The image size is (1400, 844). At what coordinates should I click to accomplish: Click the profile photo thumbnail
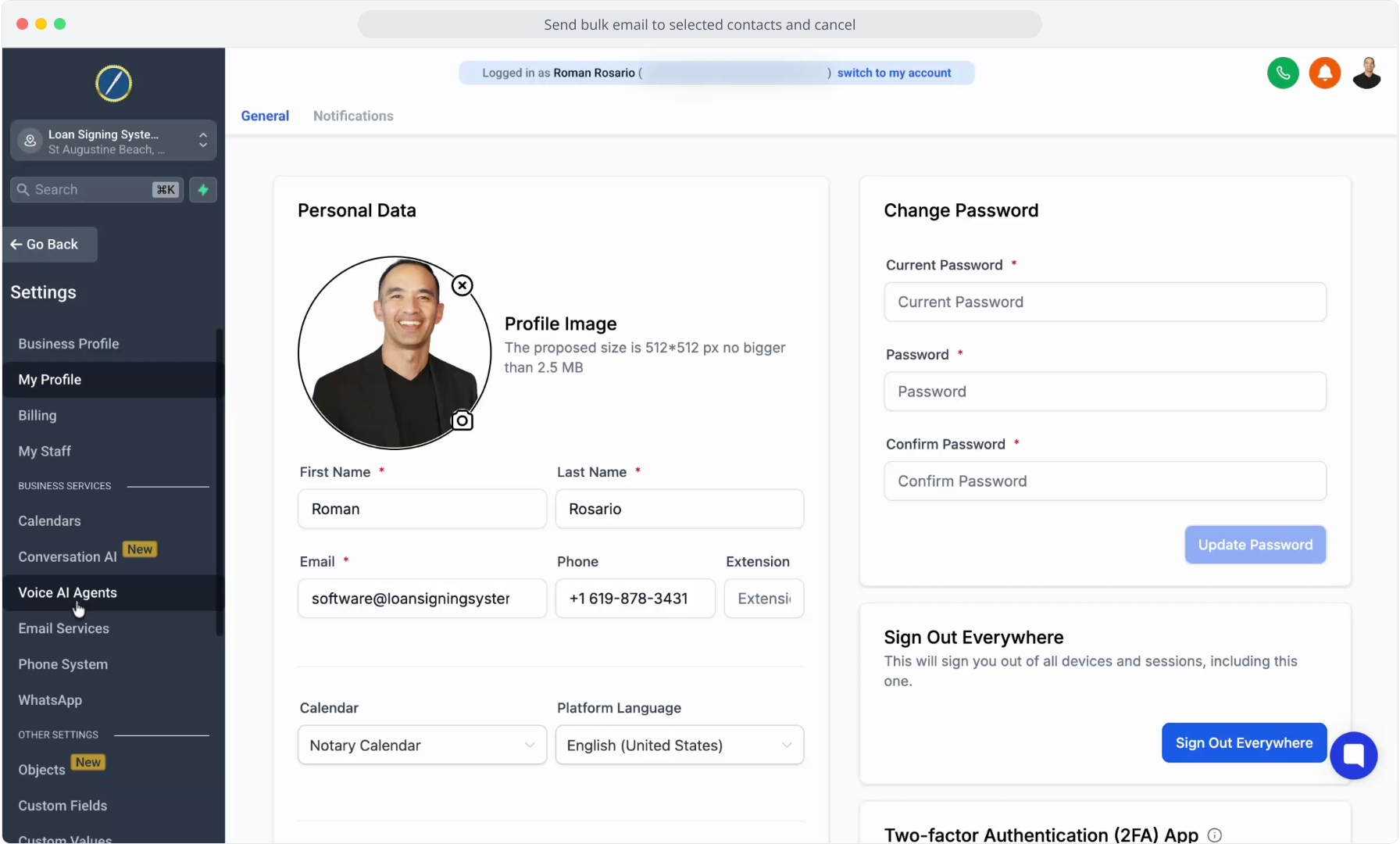[395, 353]
